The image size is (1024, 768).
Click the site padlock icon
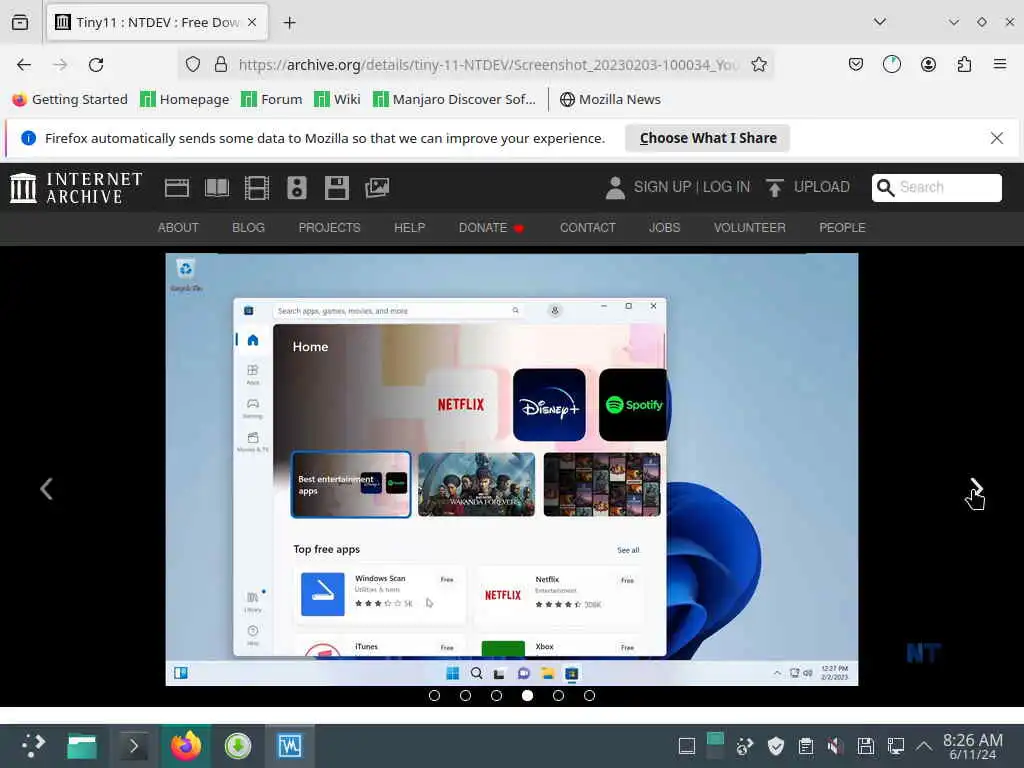[x=221, y=64]
